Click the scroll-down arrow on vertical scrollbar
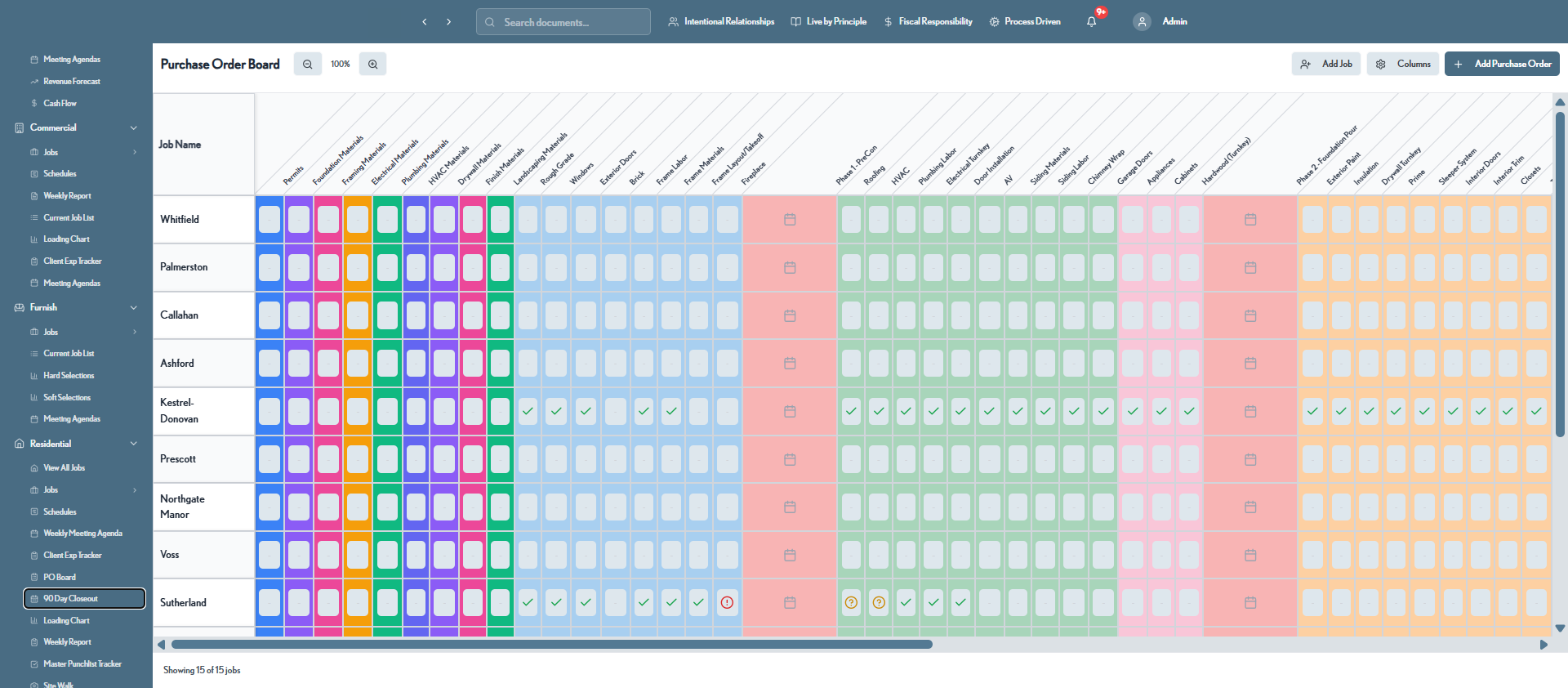Image resolution: width=1568 pixels, height=688 pixels. [1560, 628]
